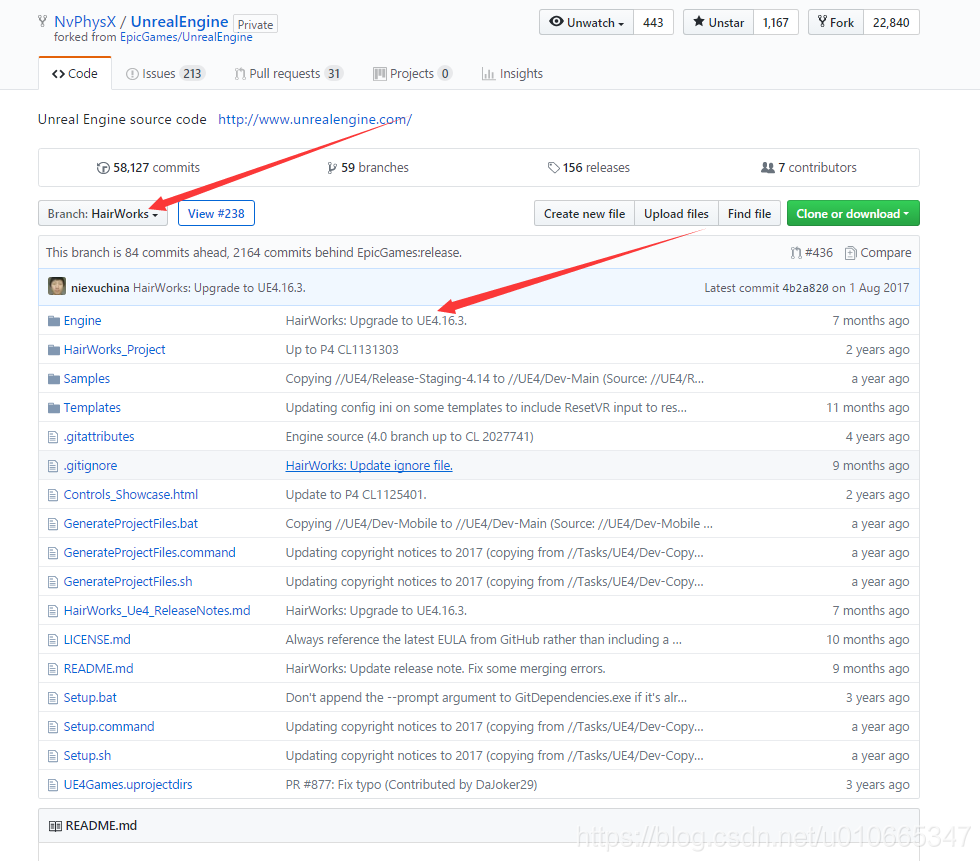Click the releases tag icon
The height and width of the screenshot is (861, 980).
pyautogui.click(x=553, y=167)
